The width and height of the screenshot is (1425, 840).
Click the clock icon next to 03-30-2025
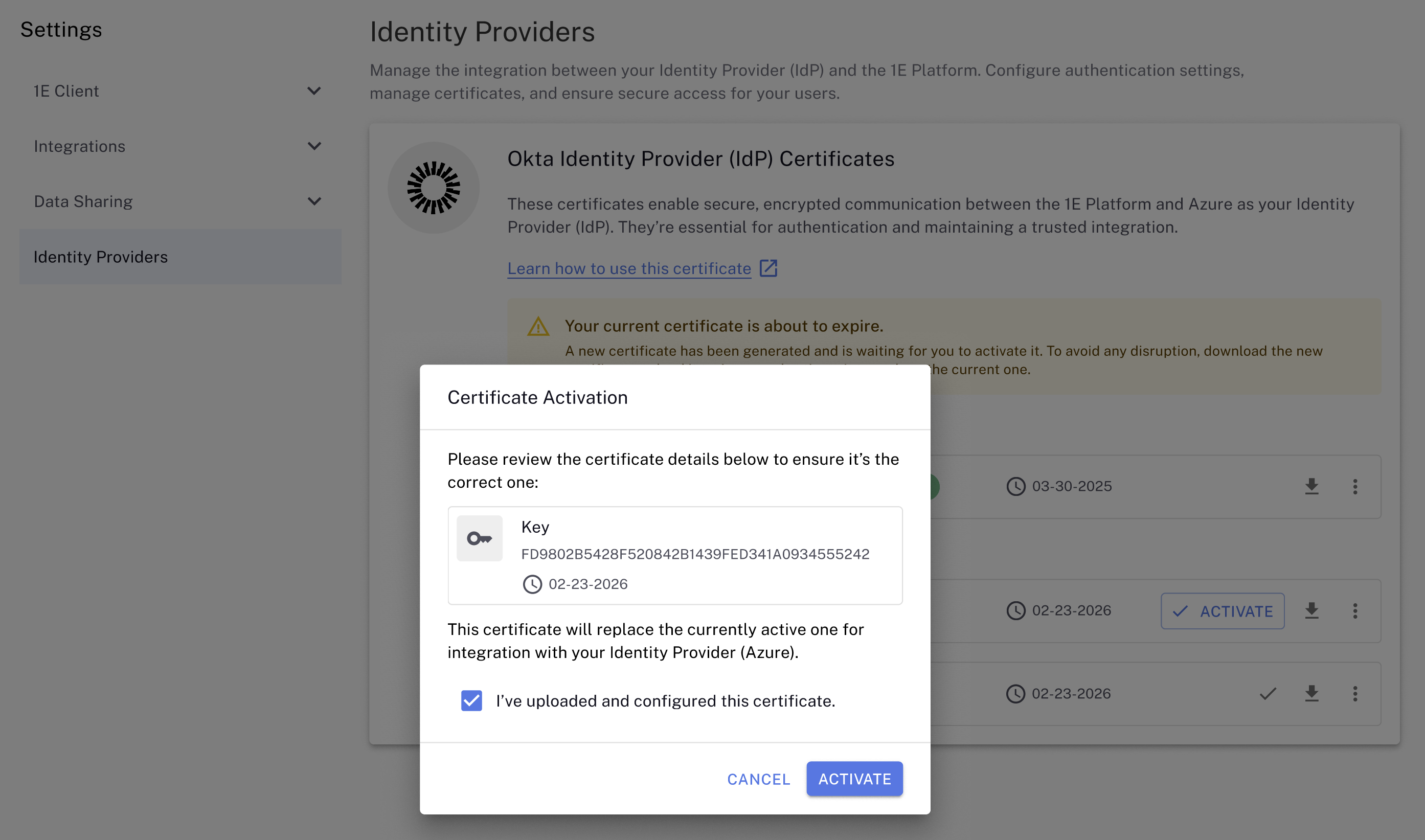1015,486
